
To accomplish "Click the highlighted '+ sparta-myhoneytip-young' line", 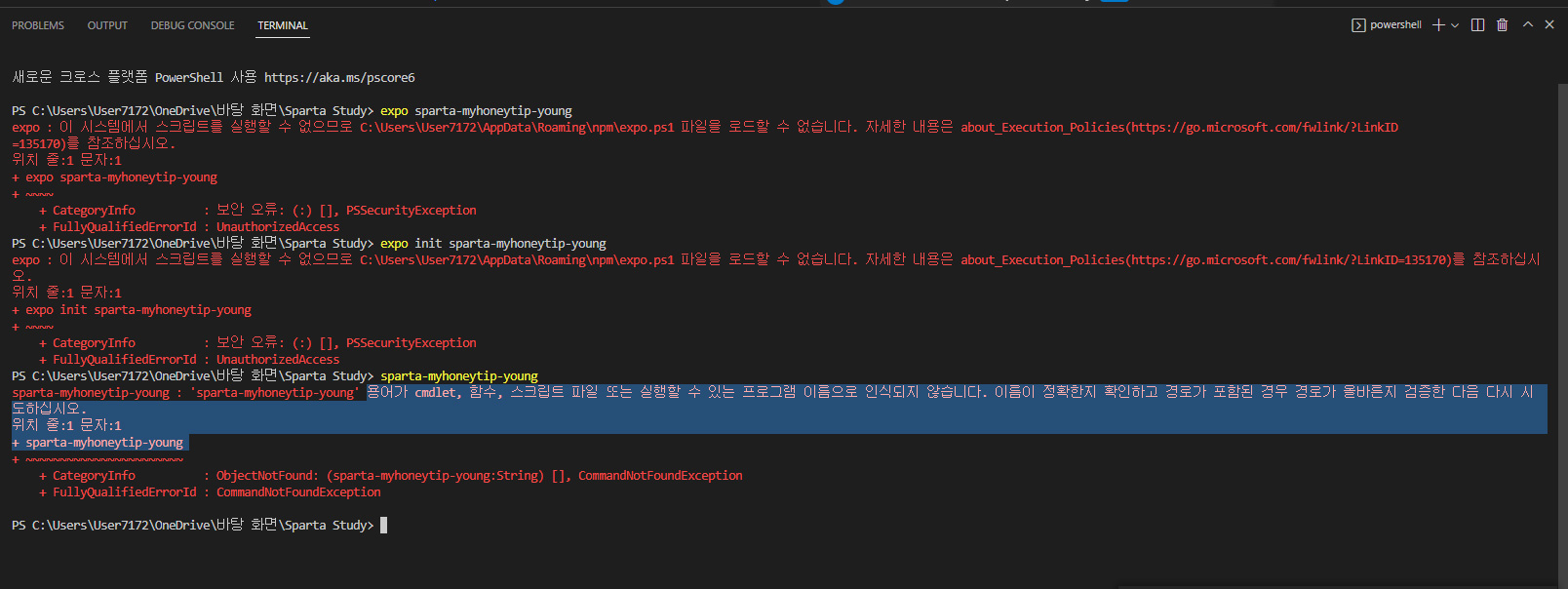I will (x=98, y=443).
